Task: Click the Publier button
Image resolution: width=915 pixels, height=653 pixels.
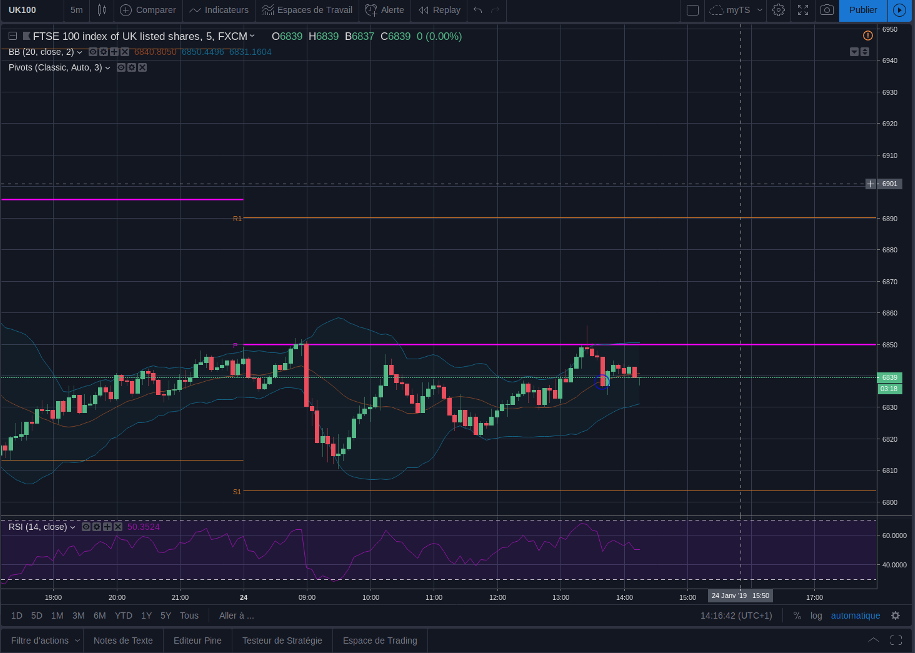Action: (863, 10)
